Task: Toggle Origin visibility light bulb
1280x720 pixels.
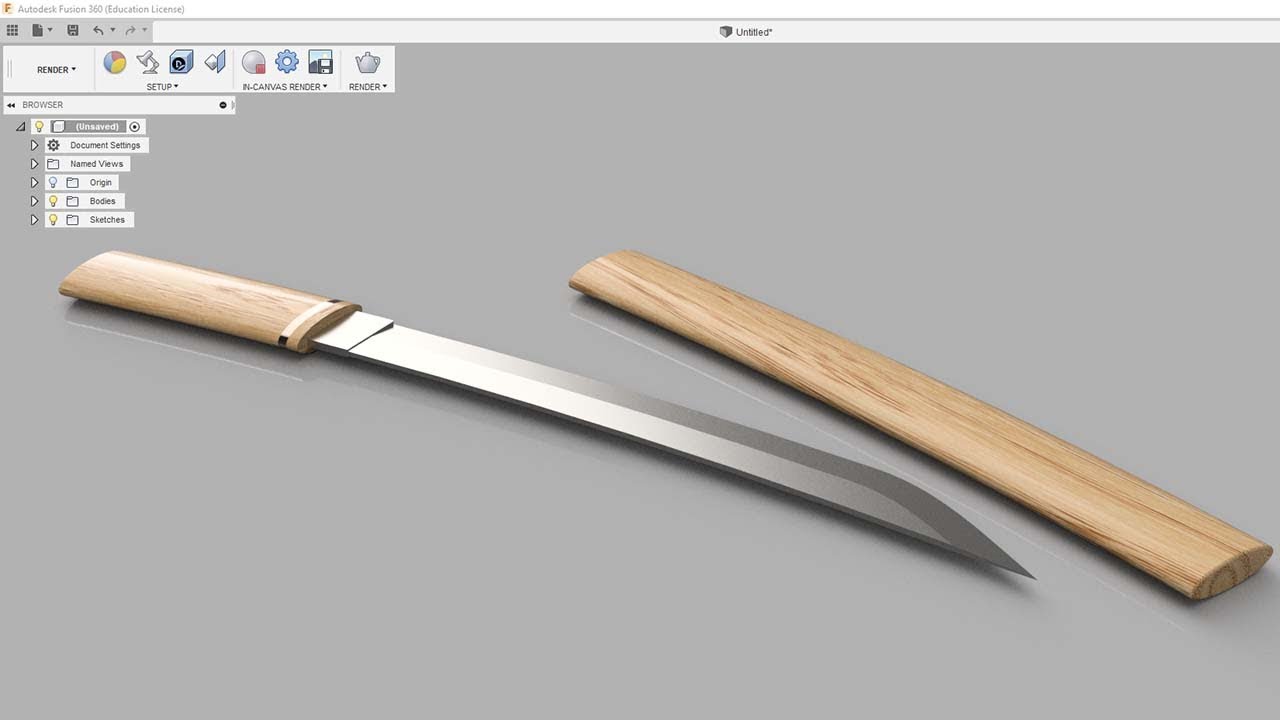Action: 53,183
